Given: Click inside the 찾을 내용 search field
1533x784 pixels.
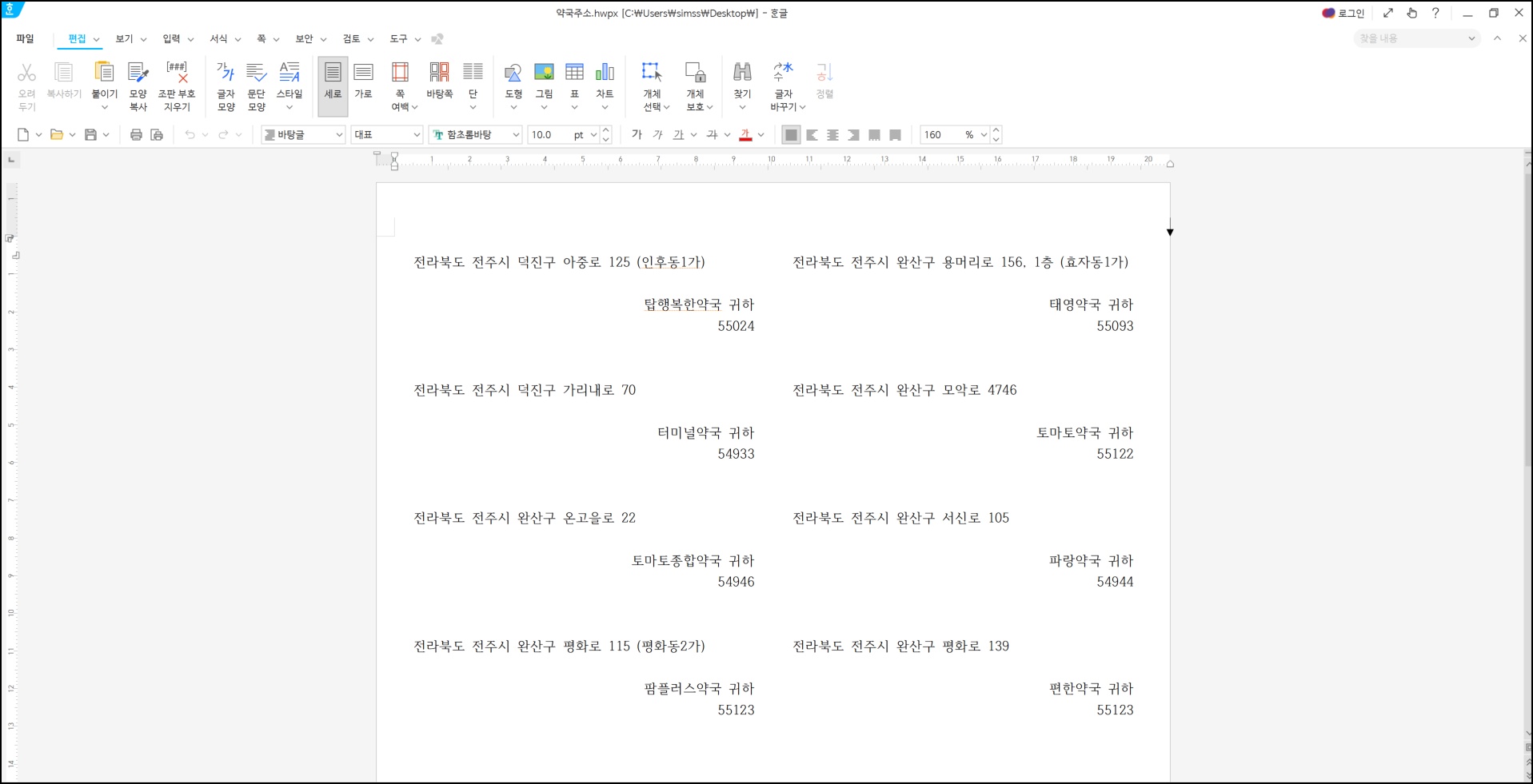Looking at the screenshot, I should 1407,38.
